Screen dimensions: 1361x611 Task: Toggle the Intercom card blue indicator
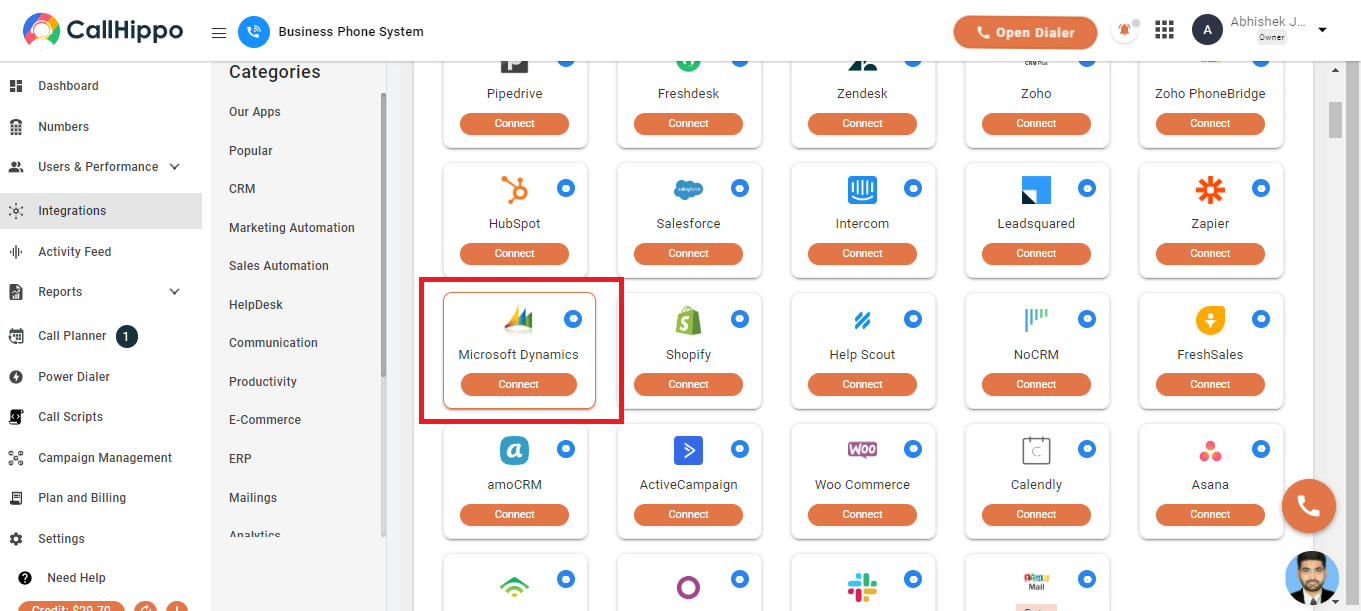[913, 188]
